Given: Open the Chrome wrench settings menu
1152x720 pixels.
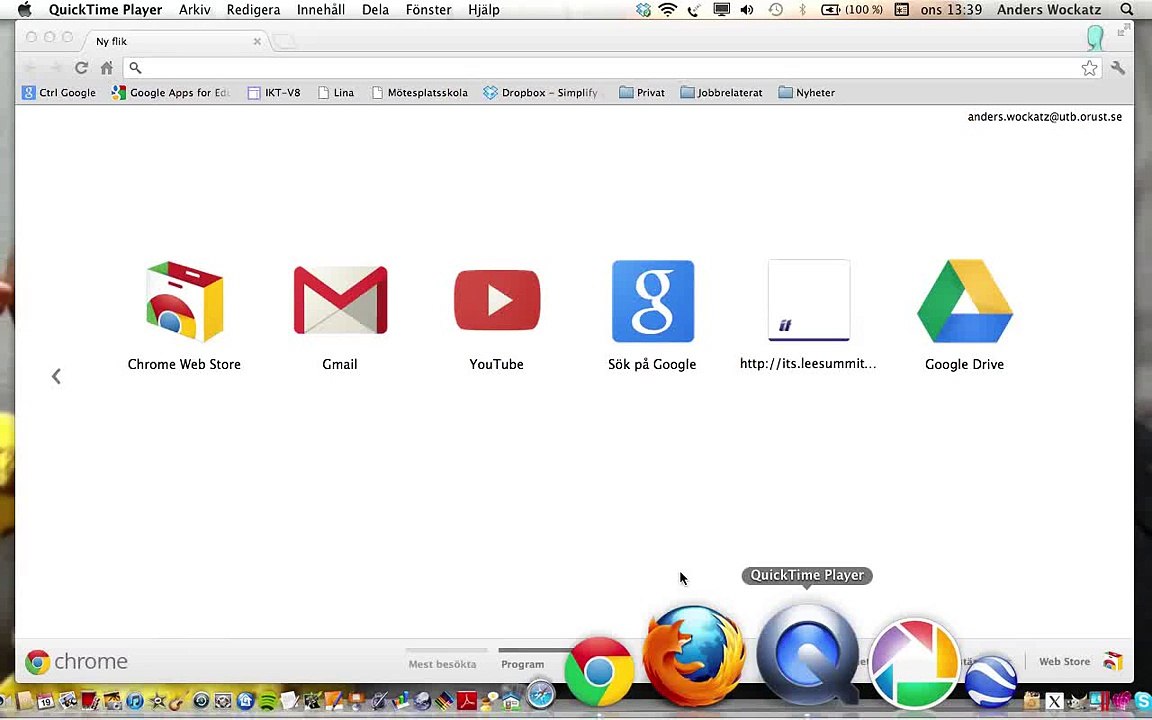Looking at the screenshot, I should point(1118,68).
